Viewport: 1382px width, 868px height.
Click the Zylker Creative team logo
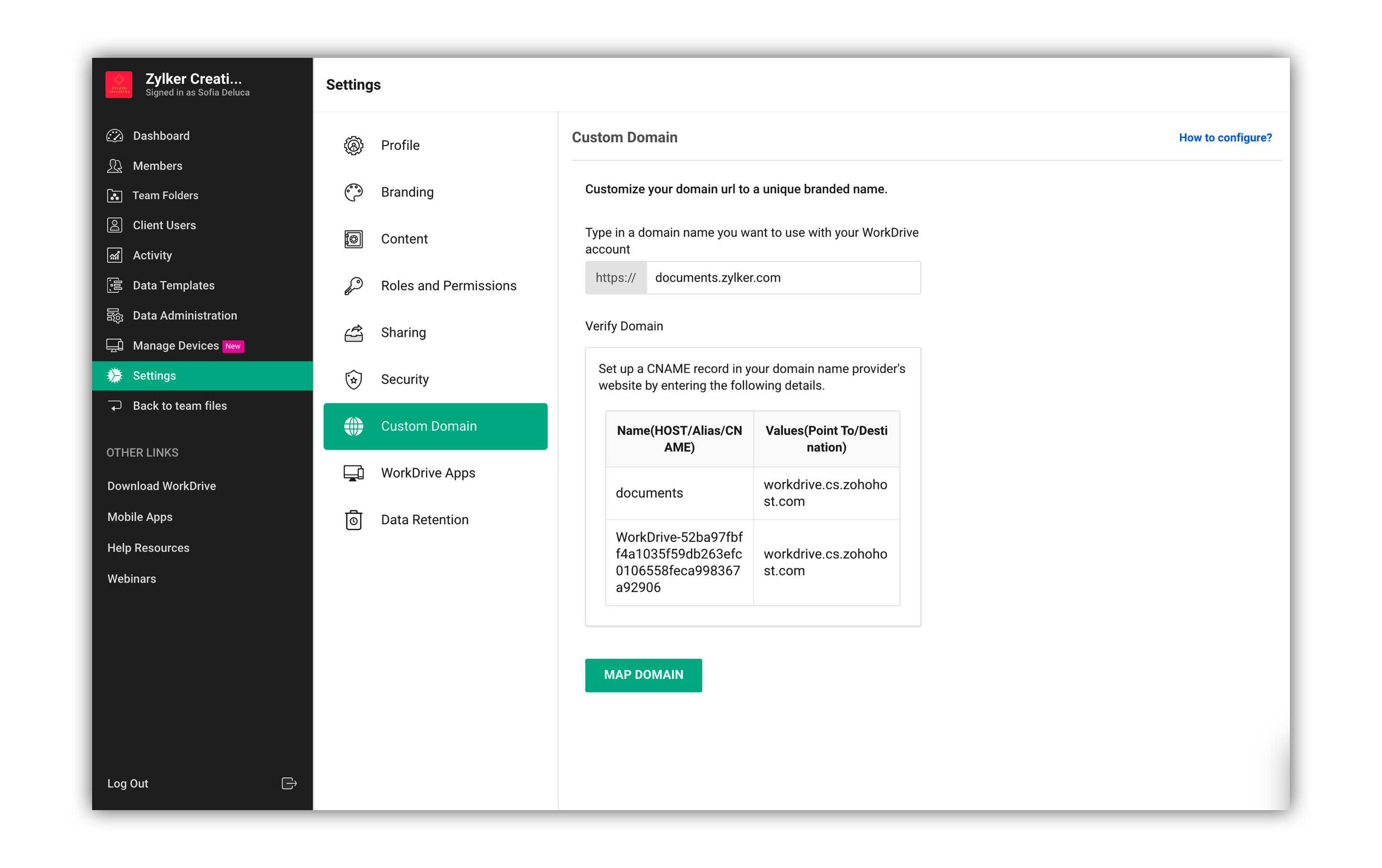coord(119,84)
